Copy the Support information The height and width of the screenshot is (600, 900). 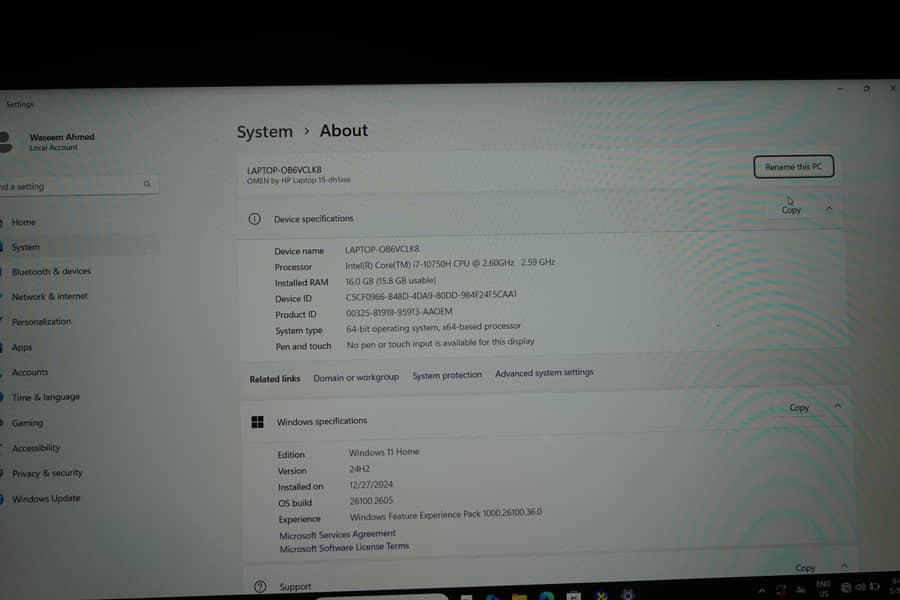click(805, 568)
